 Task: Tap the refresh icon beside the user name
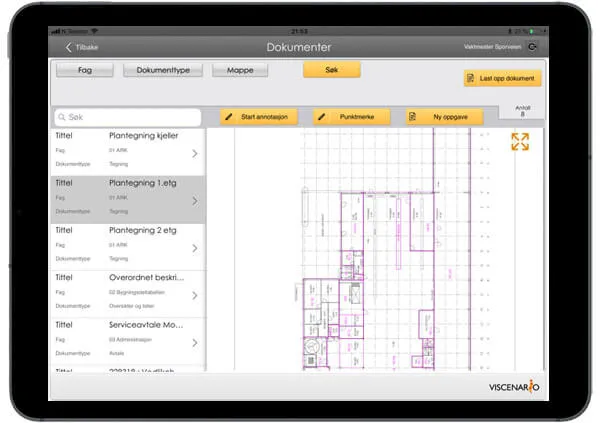click(x=532, y=47)
